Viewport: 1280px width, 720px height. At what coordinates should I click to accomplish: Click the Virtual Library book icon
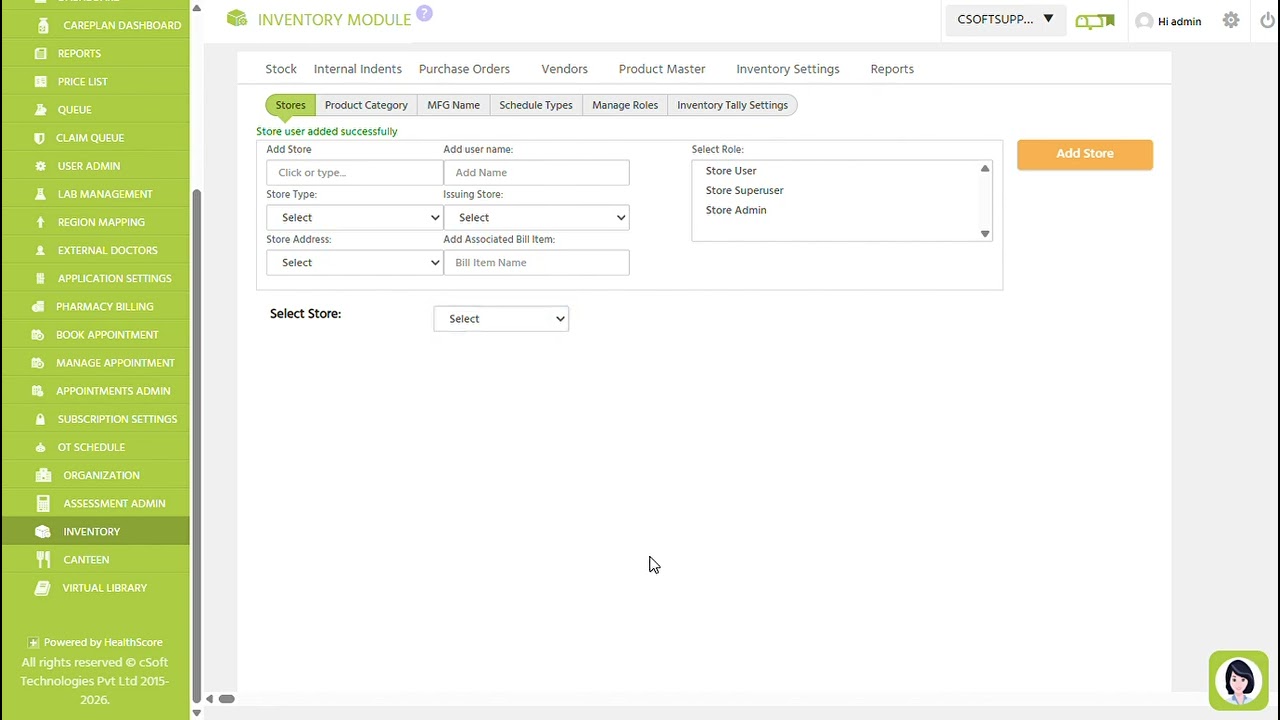click(42, 587)
